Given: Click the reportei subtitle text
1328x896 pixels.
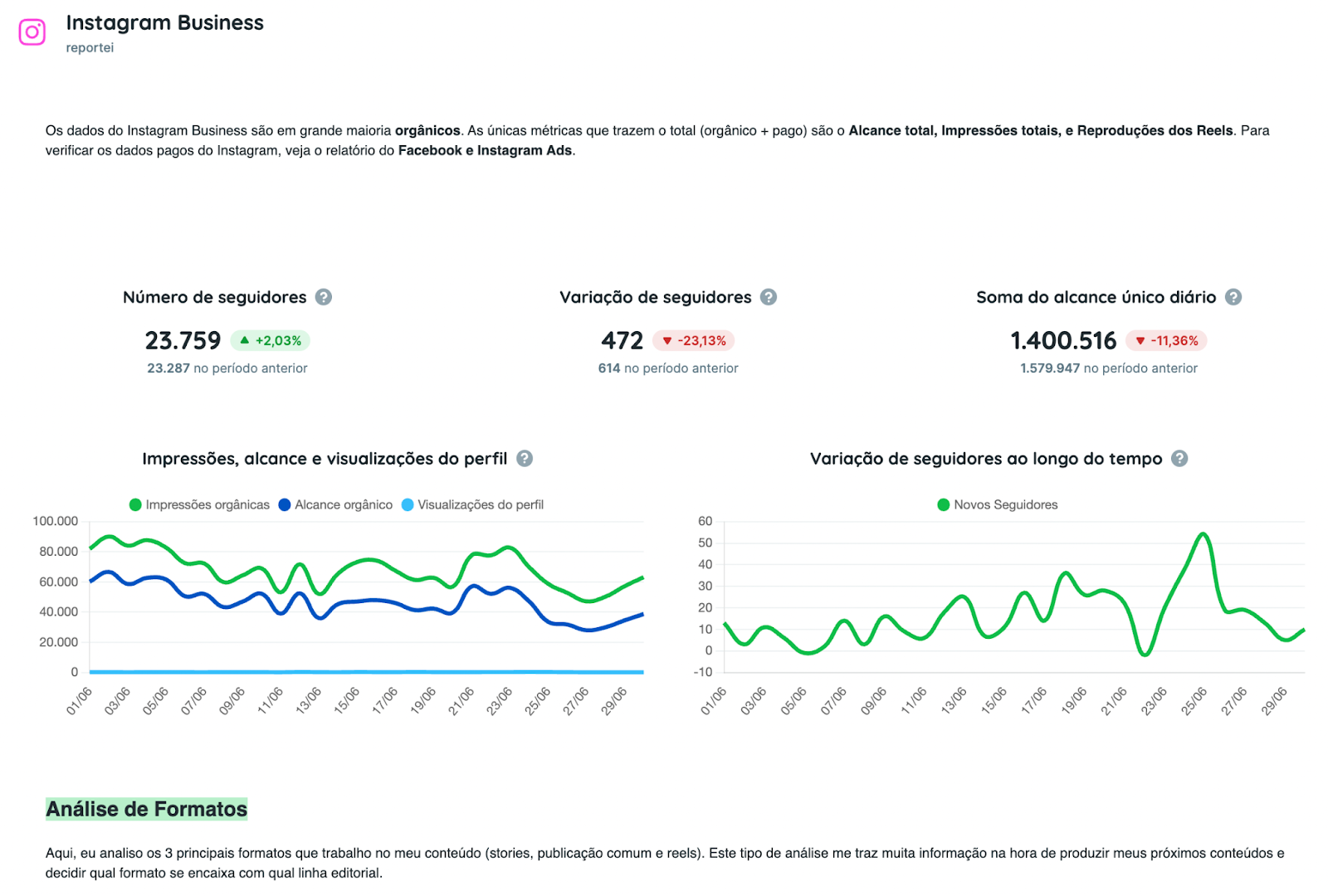Looking at the screenshot, I should click(x=90, y=48).
